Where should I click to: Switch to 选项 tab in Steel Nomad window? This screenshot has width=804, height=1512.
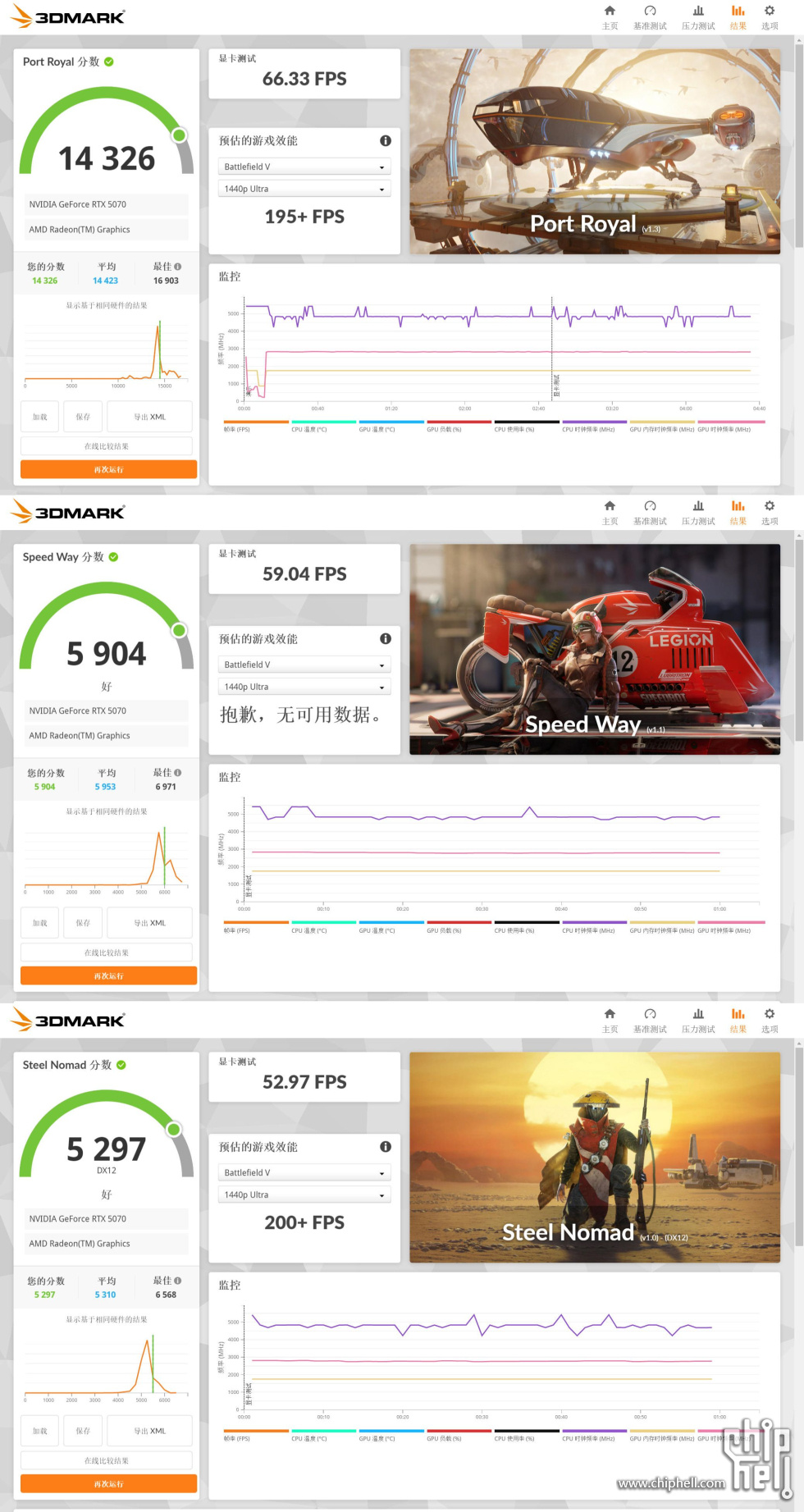click(770, 1020)
